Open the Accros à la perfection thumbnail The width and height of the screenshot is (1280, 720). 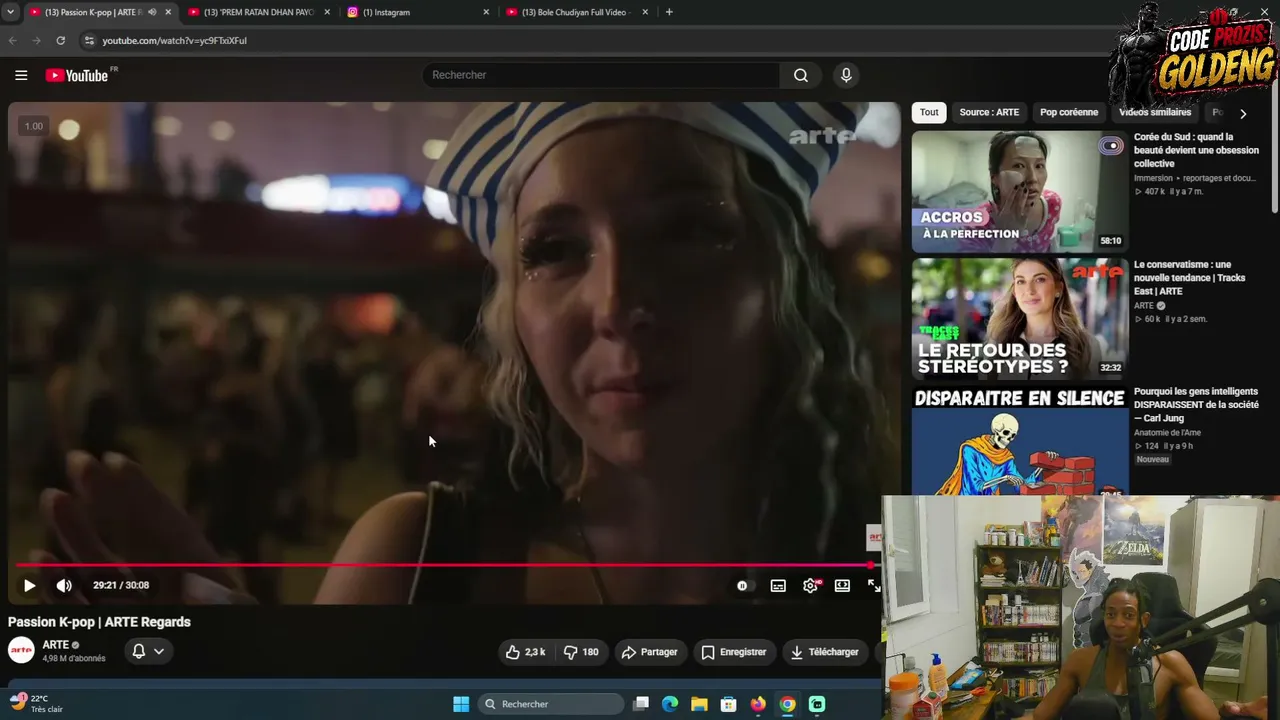[1019, 191]
